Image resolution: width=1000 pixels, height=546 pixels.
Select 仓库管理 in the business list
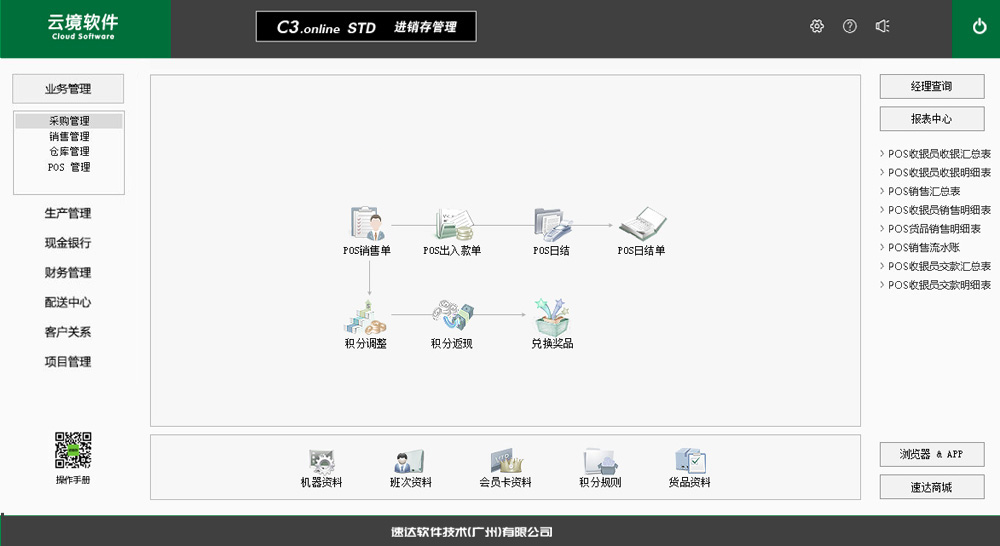pos(69,152)
